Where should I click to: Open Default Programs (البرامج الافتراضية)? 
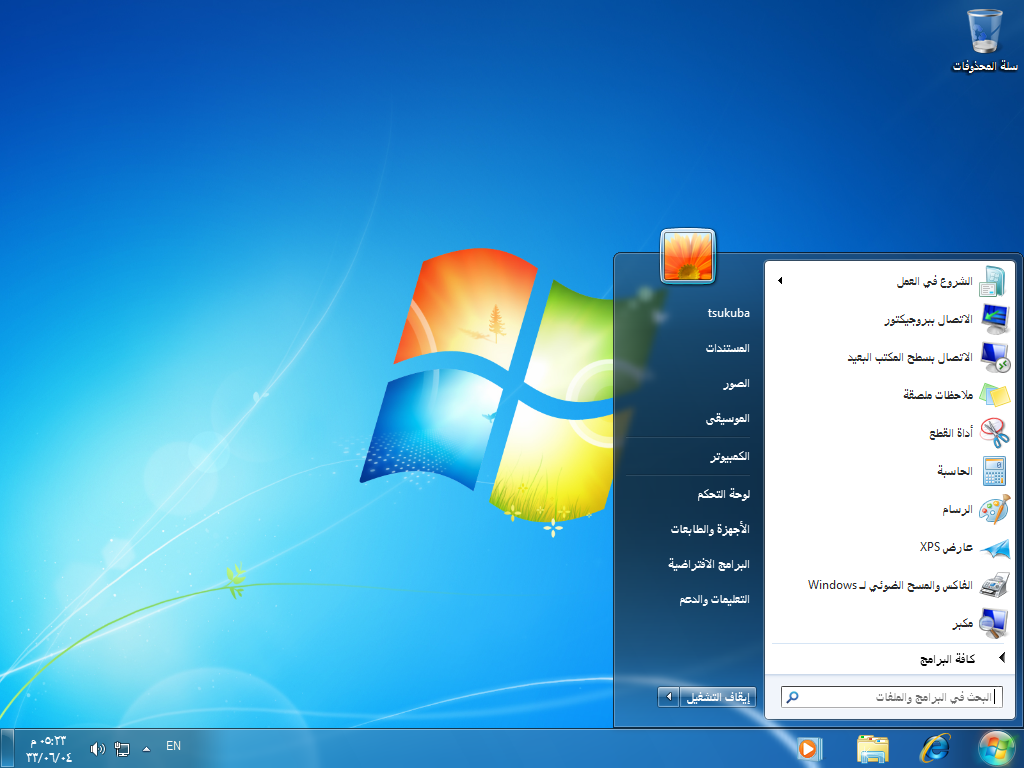point(709,564)
